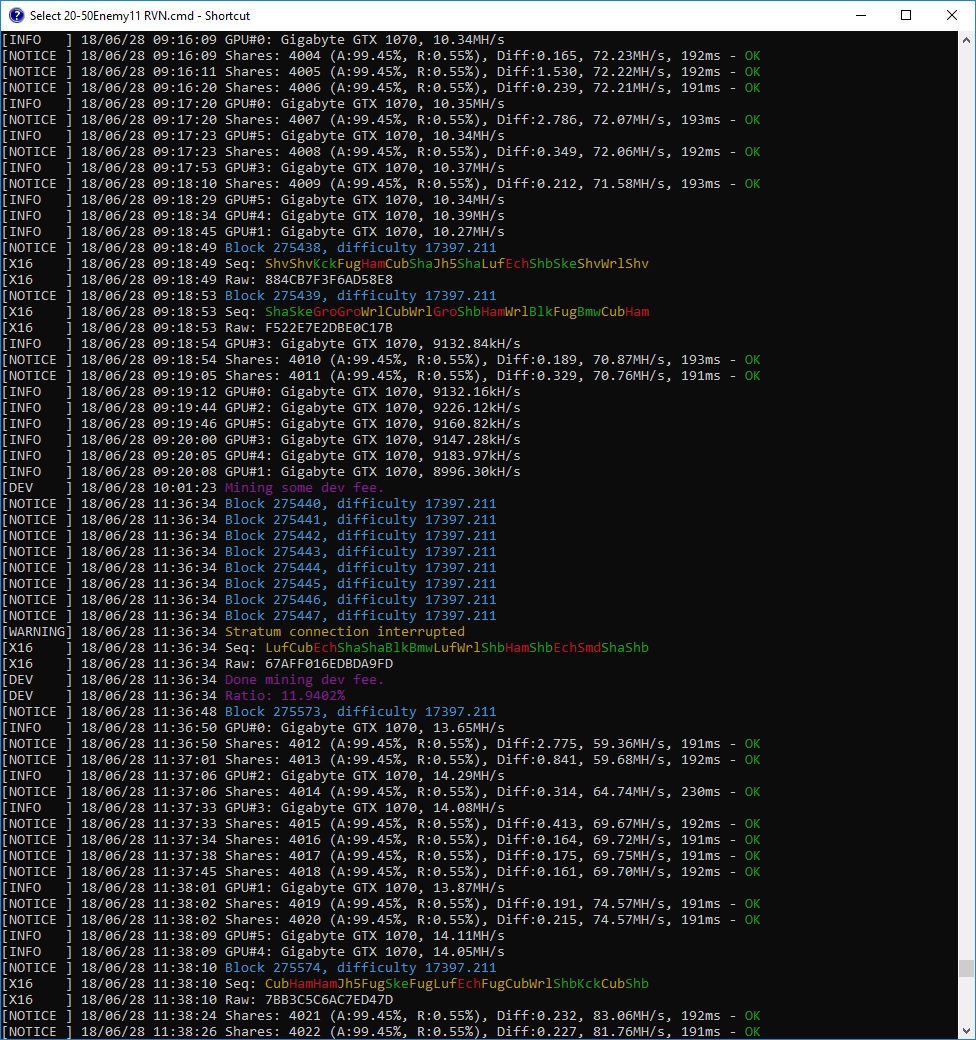
Task: Click sequence starting 'LufCubEchShaSha'
Action: 457,647
